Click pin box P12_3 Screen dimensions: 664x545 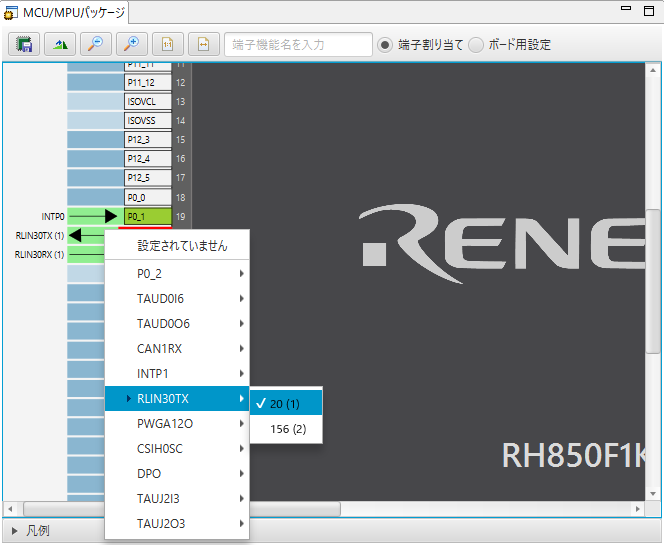pos(148,140)
